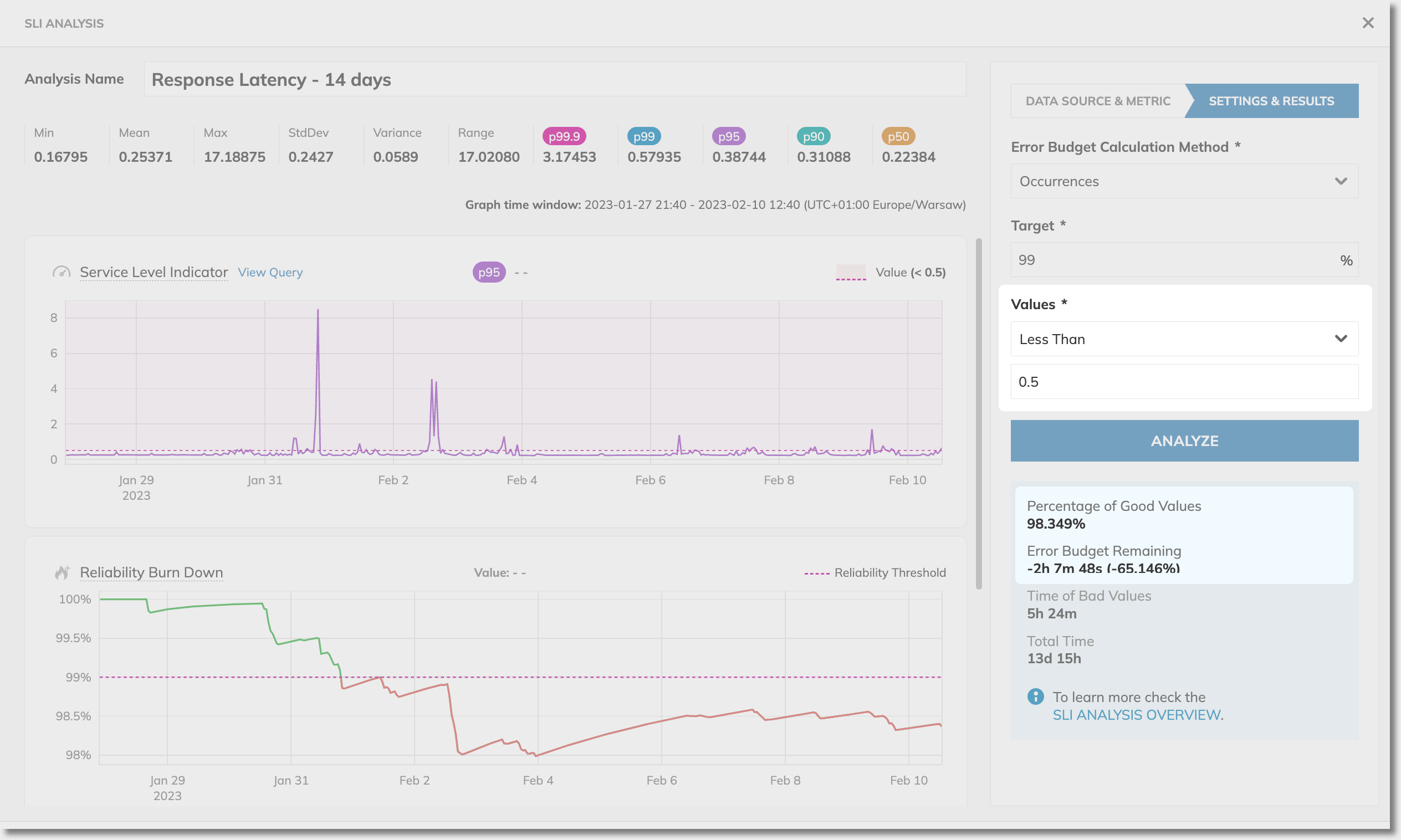Click the p95 value 0.38744
The width and height of the screenshot is (1401, 840).
739,157
